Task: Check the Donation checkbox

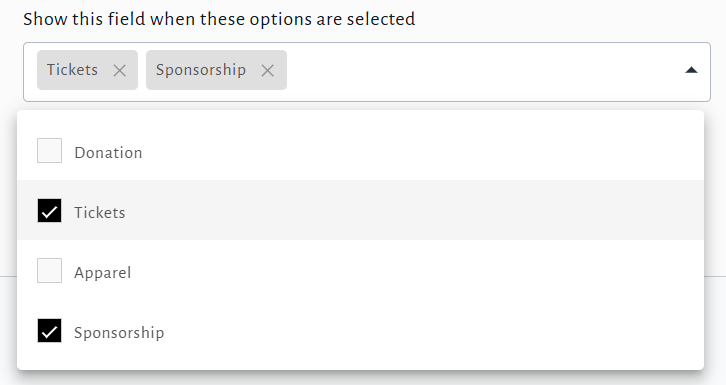Action: tap(50, 150)
